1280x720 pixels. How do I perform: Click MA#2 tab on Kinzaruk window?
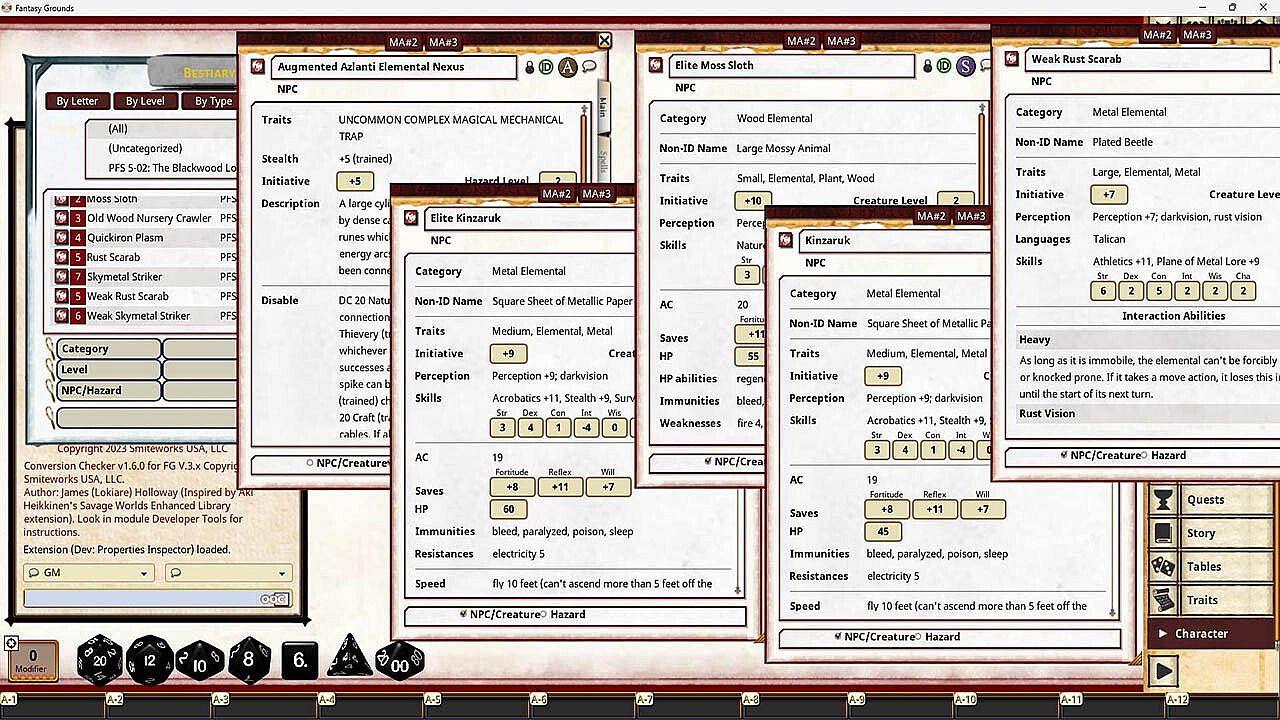(x=931, y=216)
